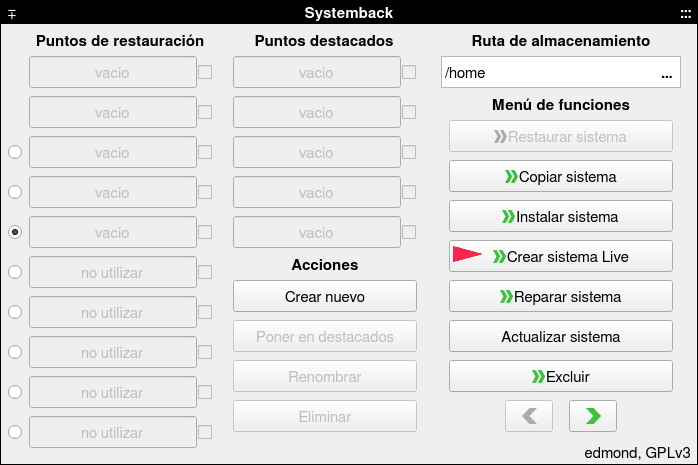Click the /home storage path field
698x465 pixels.
(561, 72)
